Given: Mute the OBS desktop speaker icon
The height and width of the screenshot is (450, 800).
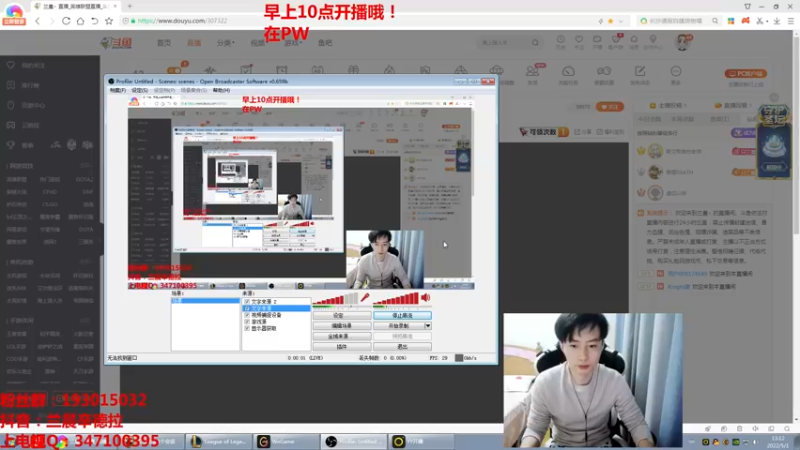Looking at the screenshot, I should click(x=426, y=297).
